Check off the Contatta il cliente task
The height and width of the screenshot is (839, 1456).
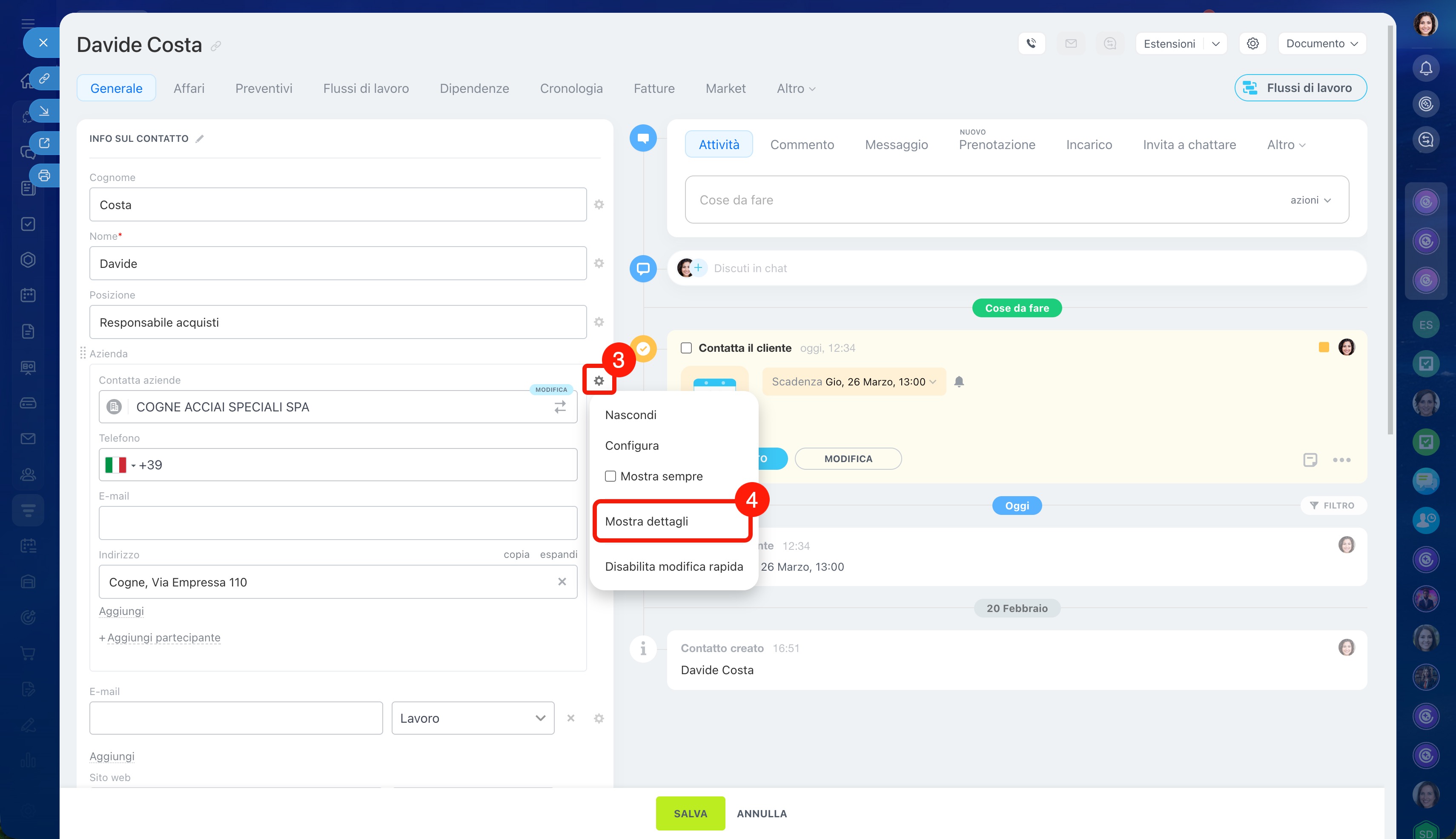(686, 348)
